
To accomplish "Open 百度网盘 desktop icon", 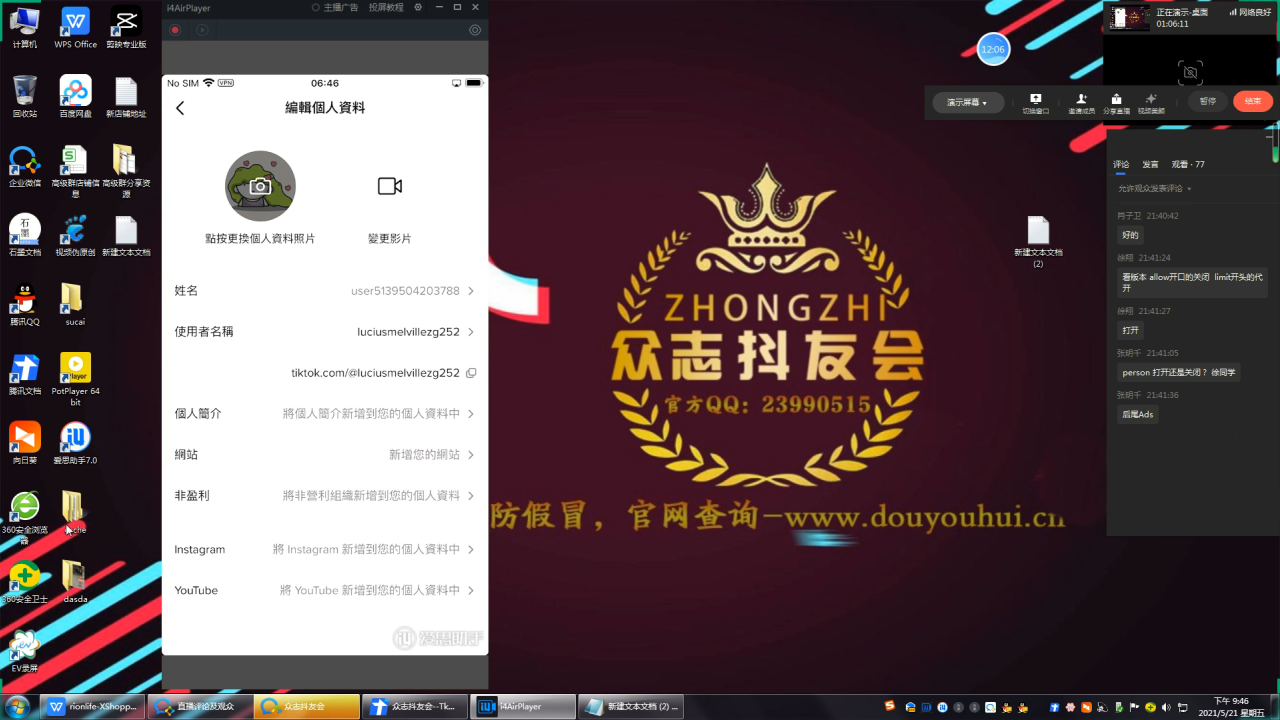I will [x=76, y=96].
